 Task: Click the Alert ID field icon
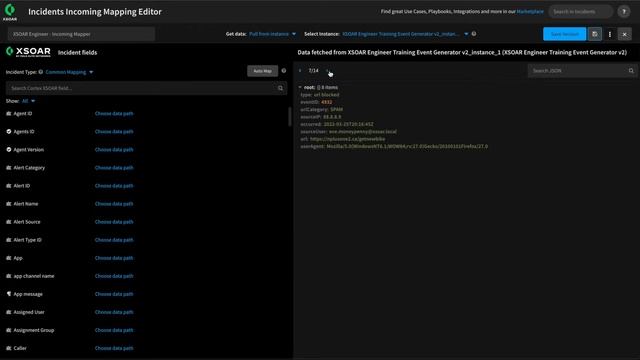pos(9,186)
